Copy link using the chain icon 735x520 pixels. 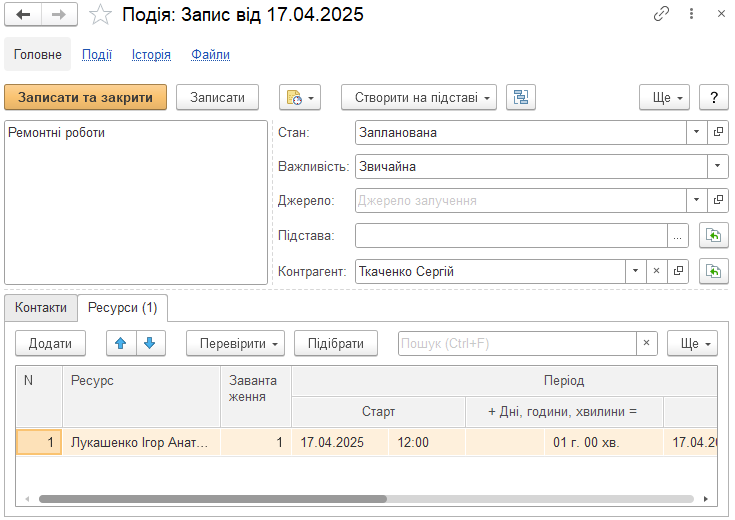661,14
